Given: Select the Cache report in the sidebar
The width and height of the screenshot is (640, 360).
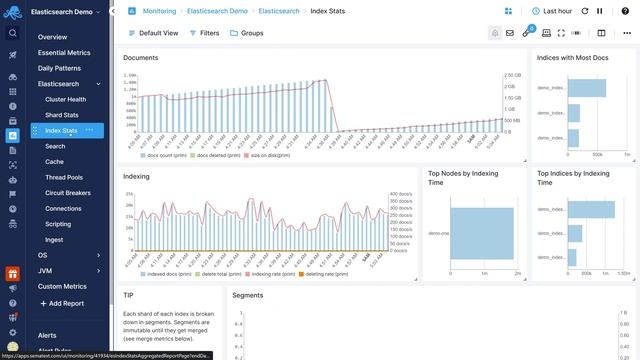Looking at the screenshot, I should point(54,162).
